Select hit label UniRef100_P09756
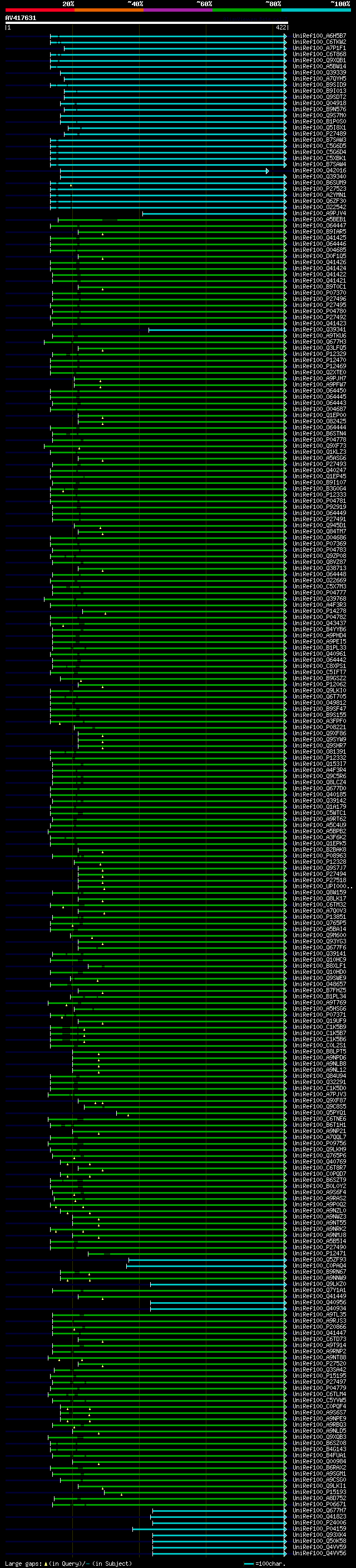Screen dimensions: 356x1568 click(319, 1143)
